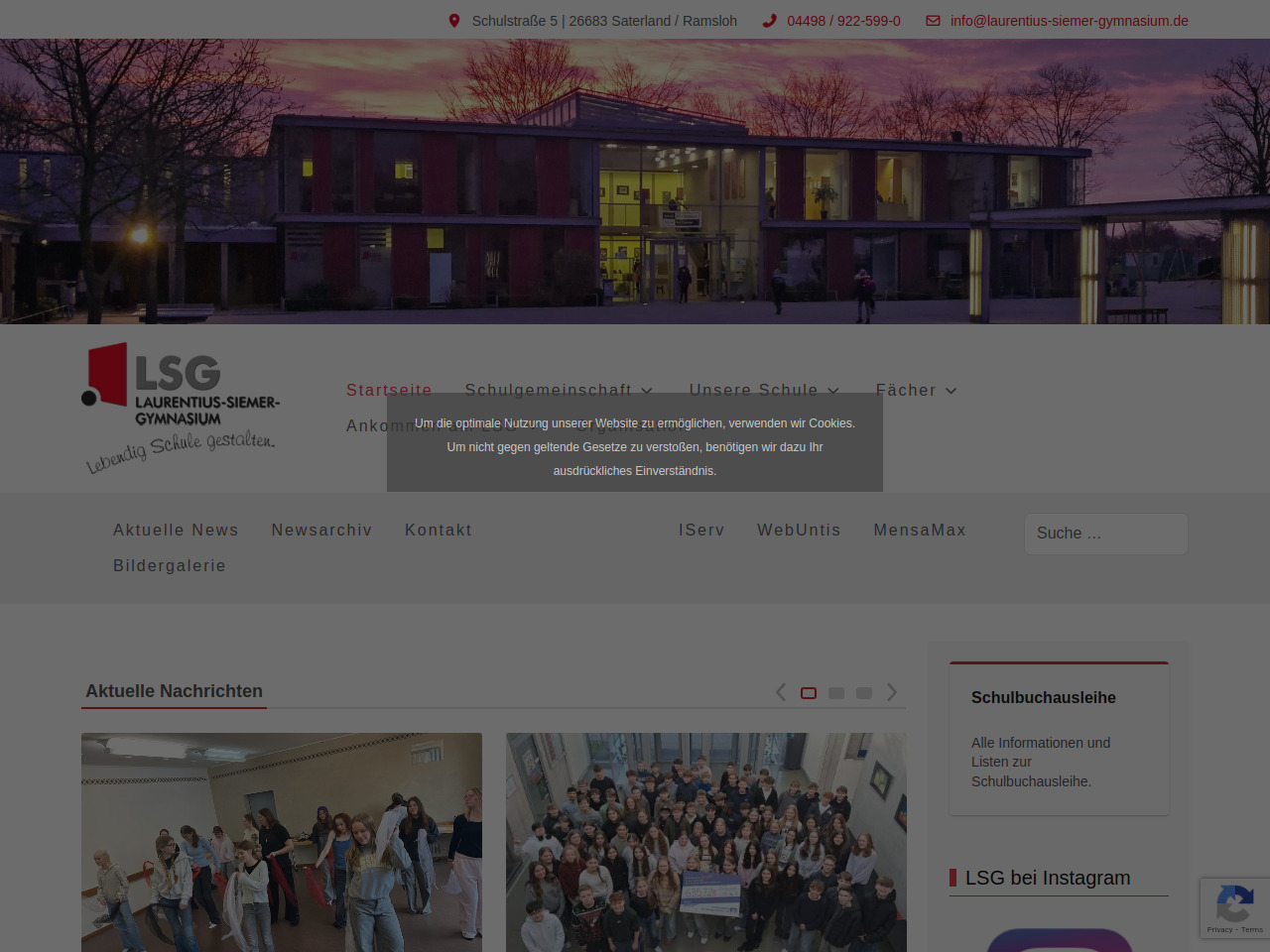Click the envelope email icon

[933, 21]
